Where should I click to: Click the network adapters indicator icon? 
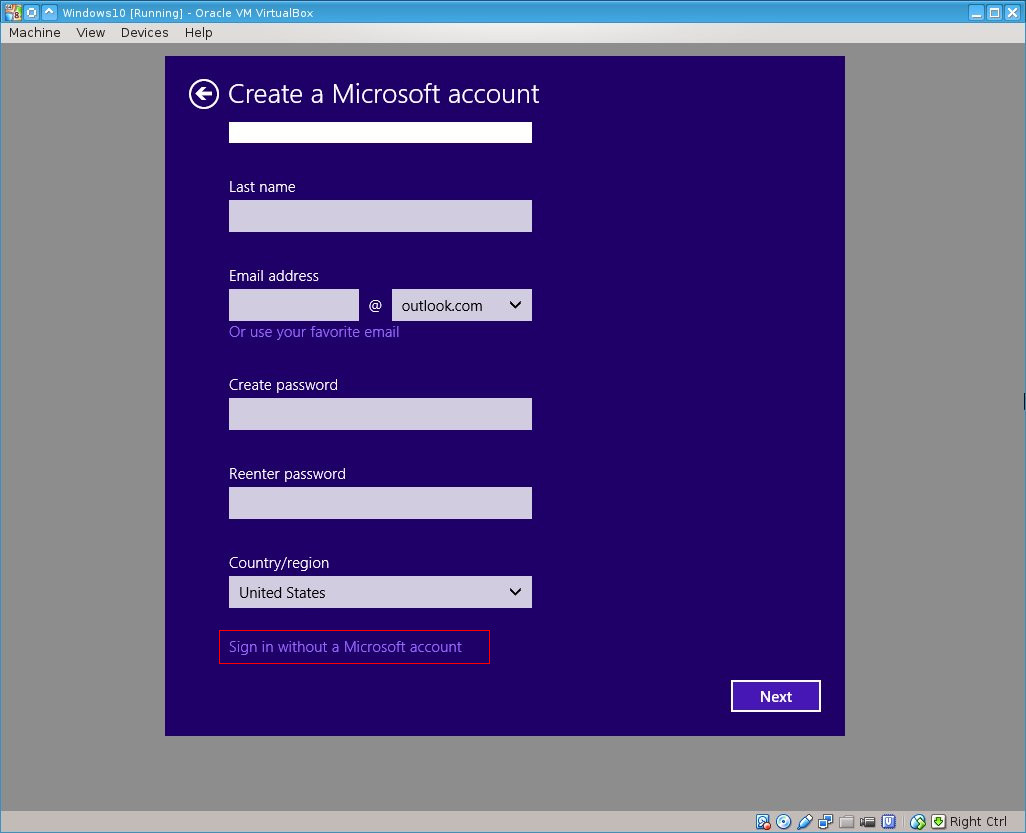(x=826, y=821)
